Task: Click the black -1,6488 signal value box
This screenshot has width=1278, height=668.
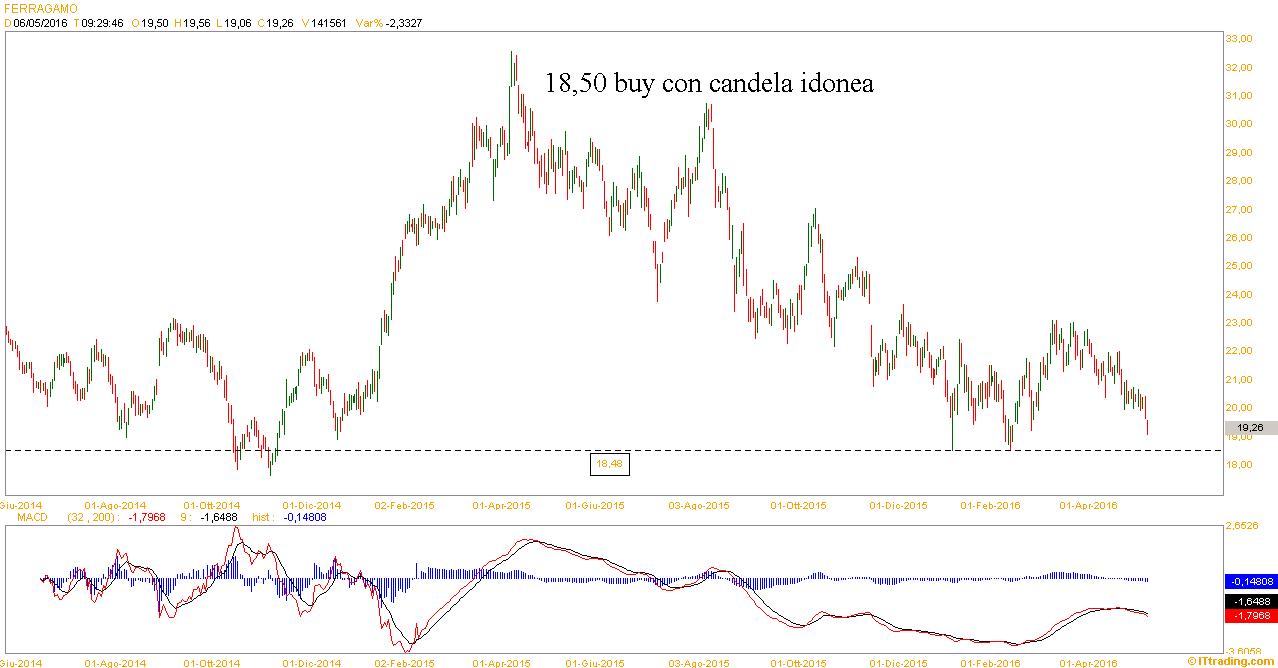Action: (x=1250, y=601)
